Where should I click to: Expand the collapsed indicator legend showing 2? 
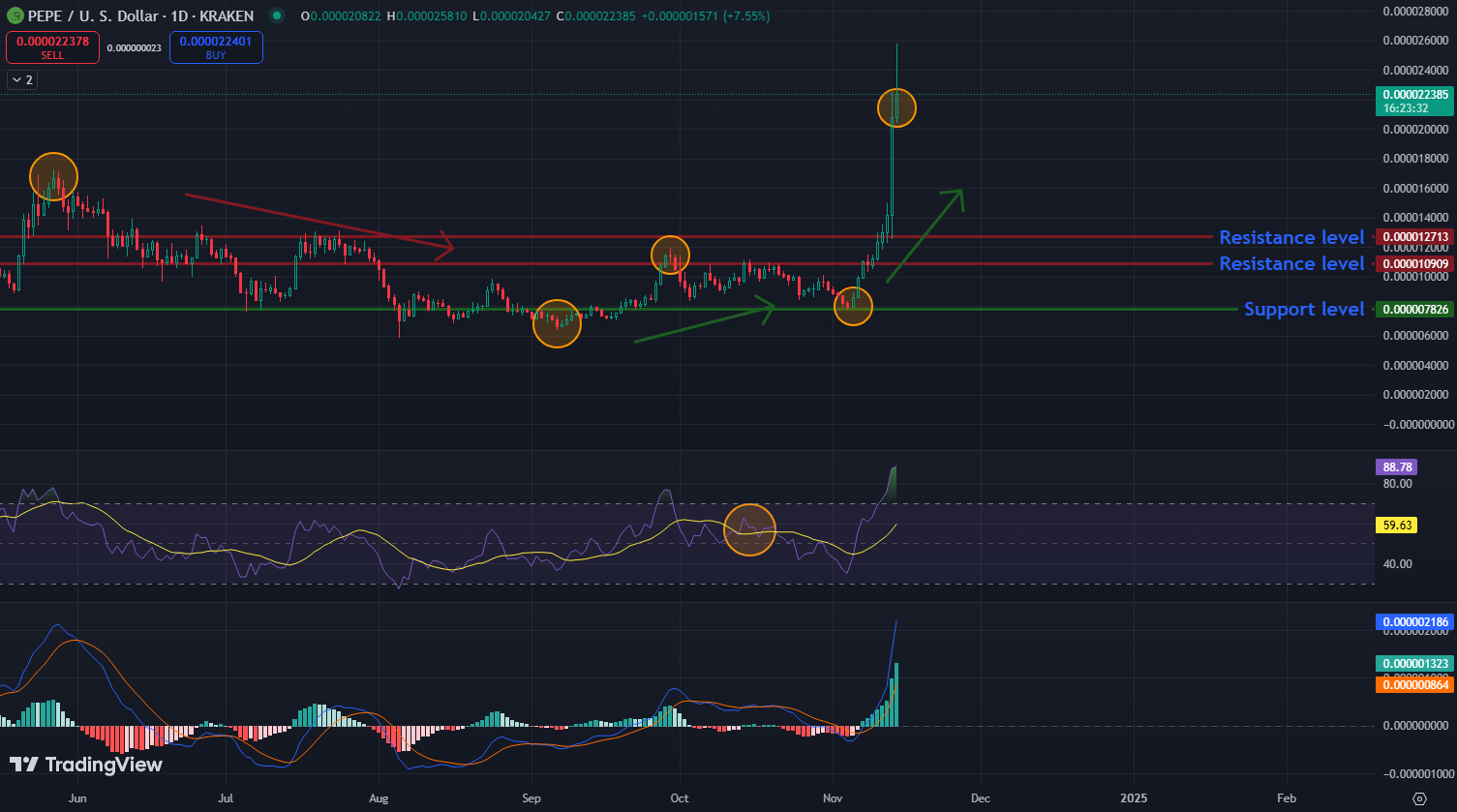point(22,80)
